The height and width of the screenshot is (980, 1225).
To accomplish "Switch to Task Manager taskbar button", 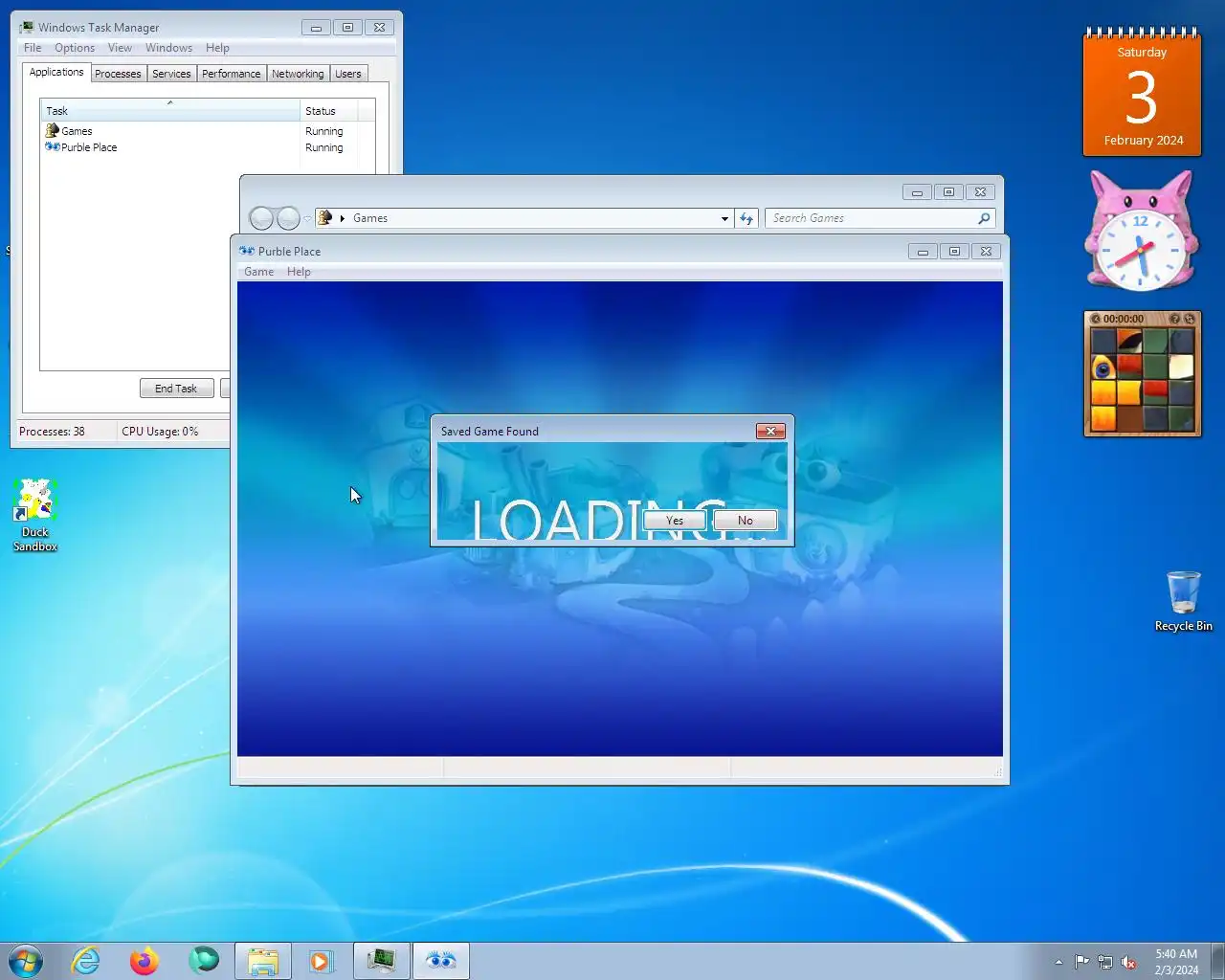I will [381, 961].
